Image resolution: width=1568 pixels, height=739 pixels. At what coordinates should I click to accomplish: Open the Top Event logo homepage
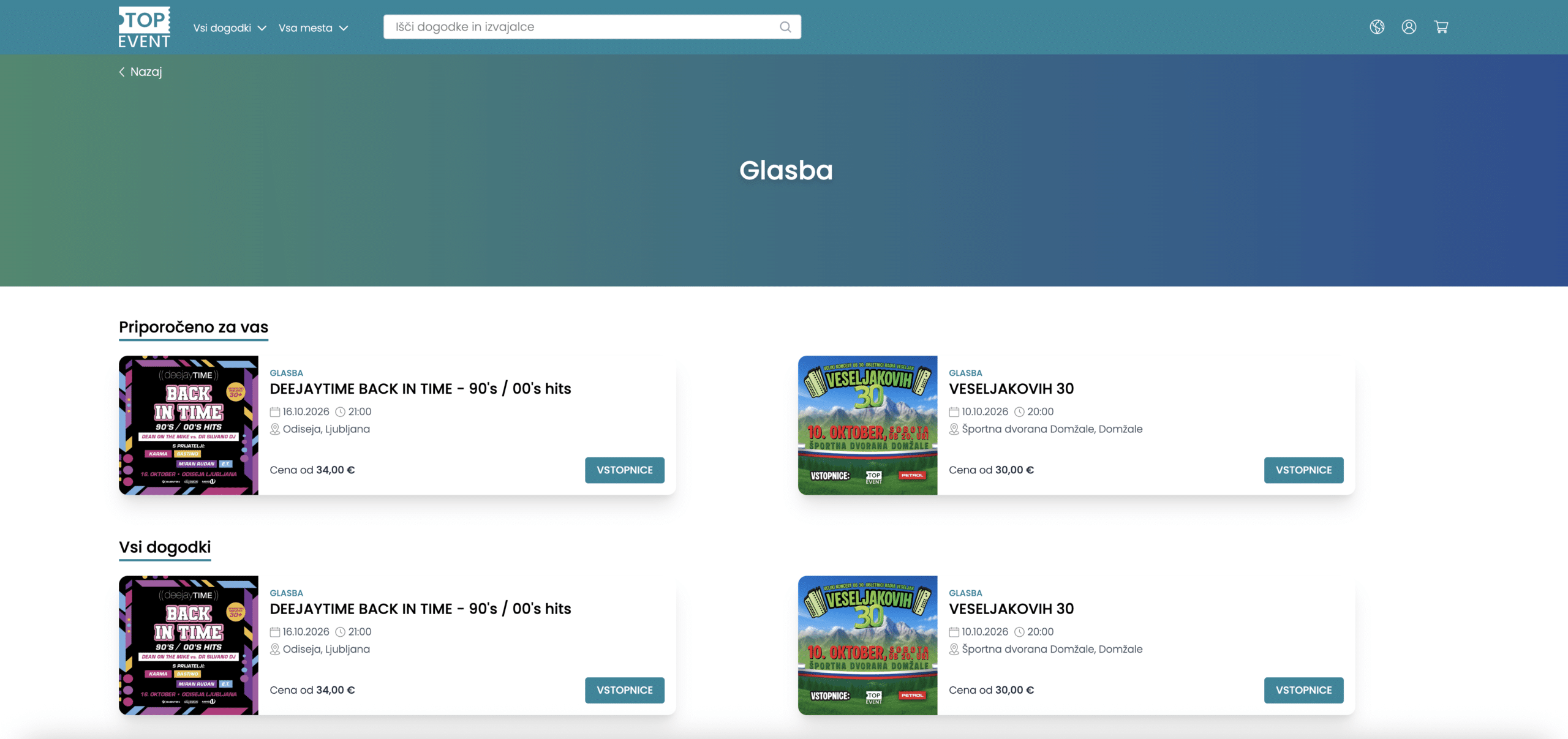(145, 27)
